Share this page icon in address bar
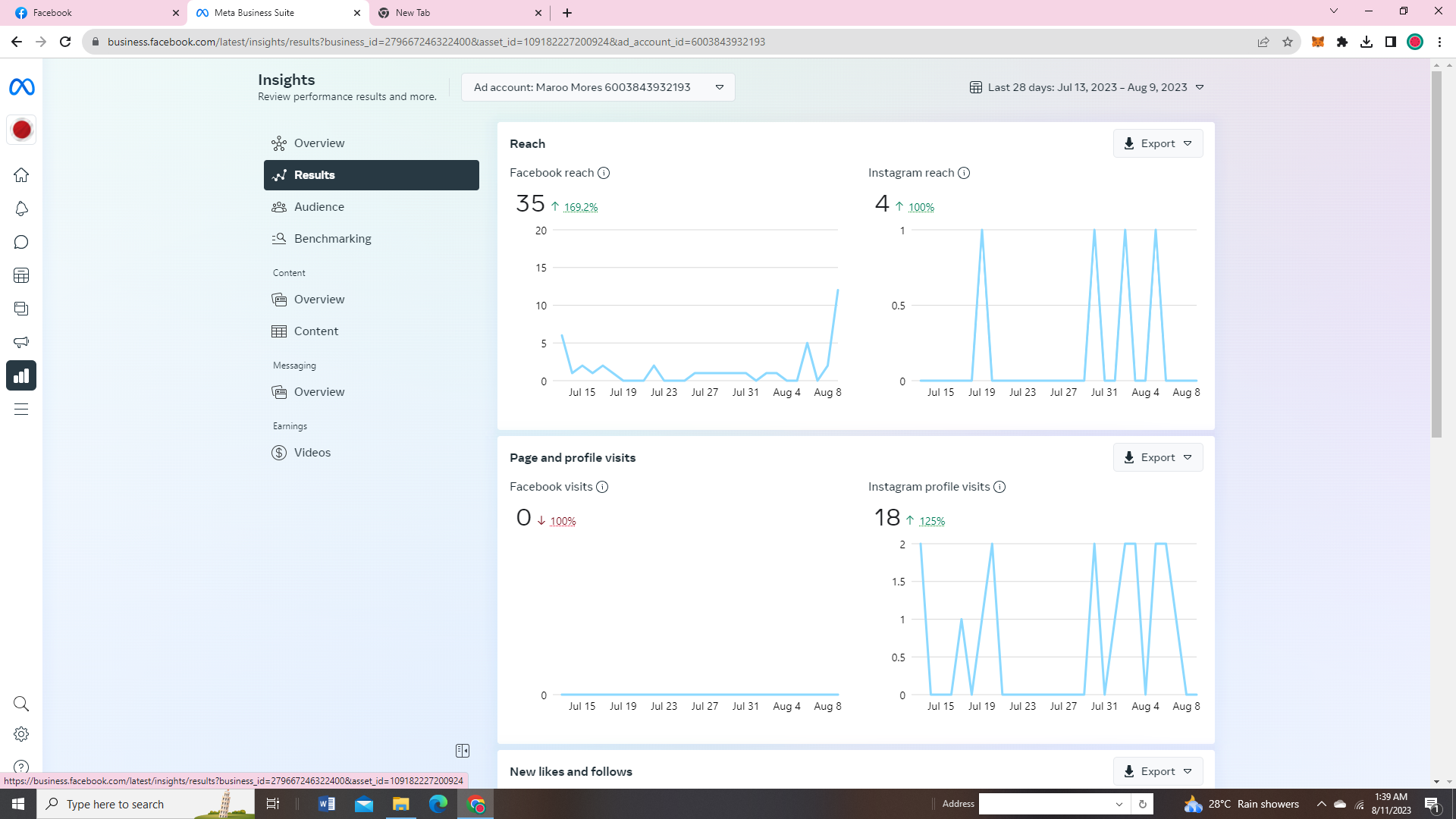Image resolution: width=1456 pixels, height=819 pixels. (1263, 42)
